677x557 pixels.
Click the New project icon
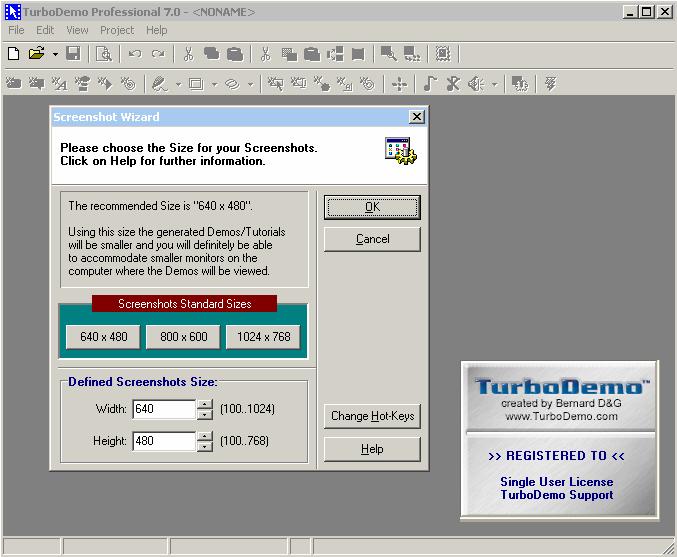(14, 54)
